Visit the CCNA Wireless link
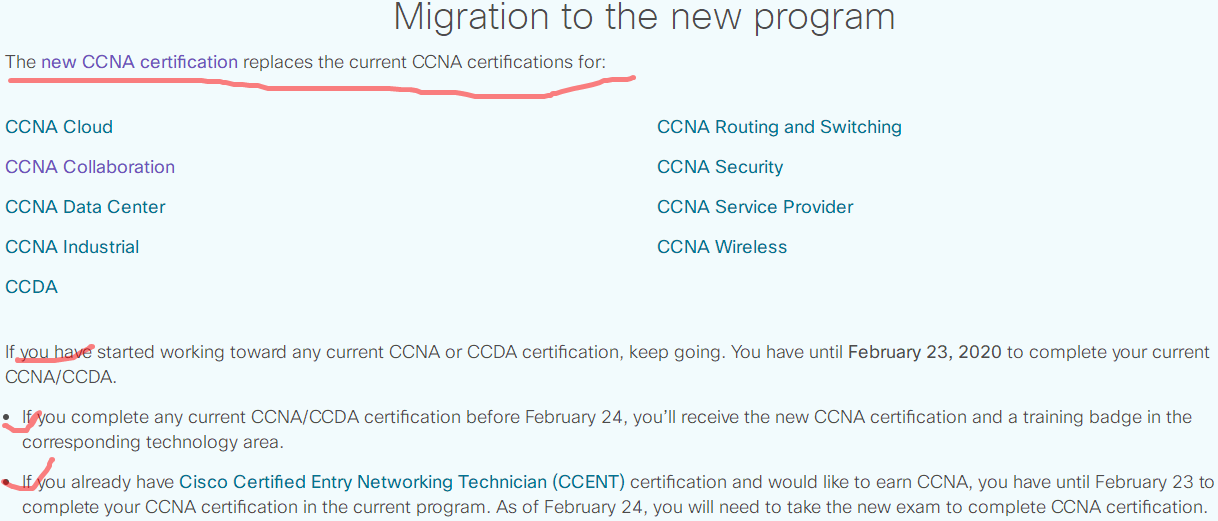1218x521 pixels. [x=722, y=247]
